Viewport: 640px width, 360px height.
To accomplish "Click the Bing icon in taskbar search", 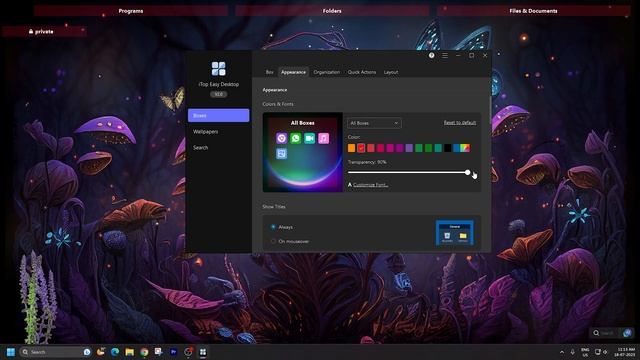I will point(87,352).
